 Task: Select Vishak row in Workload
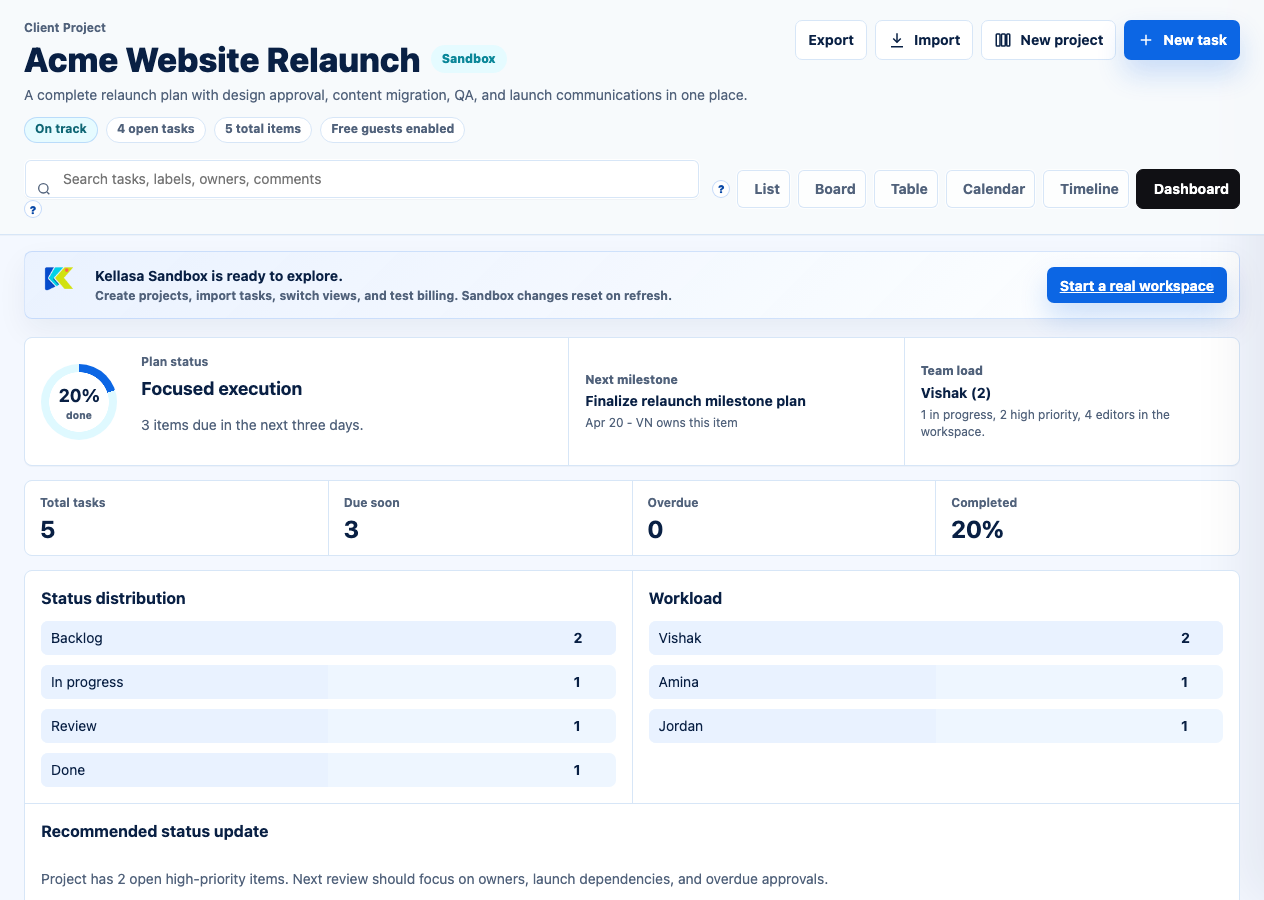click(x=935, y=638)
